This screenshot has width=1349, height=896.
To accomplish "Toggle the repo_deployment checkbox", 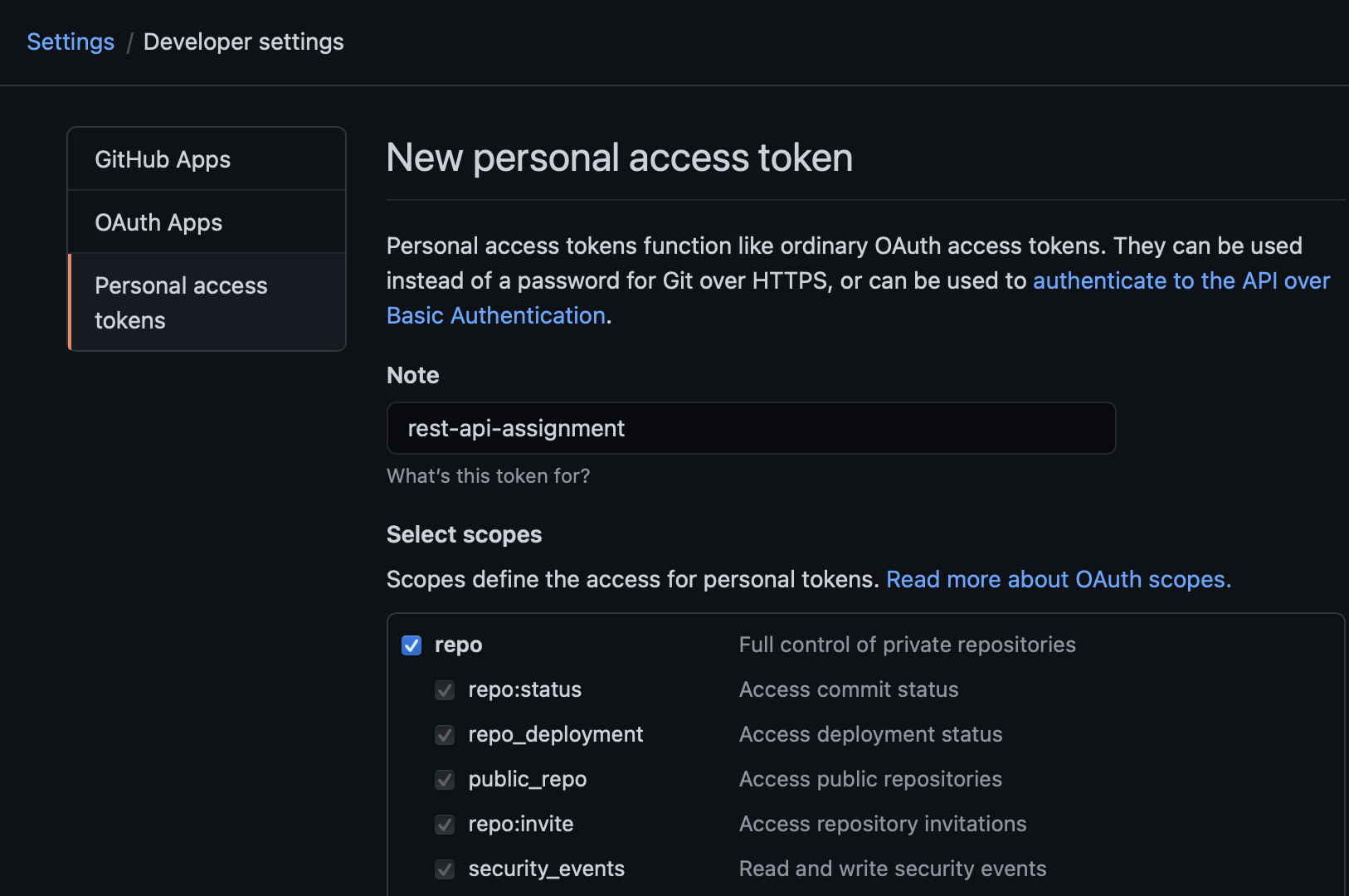I will click(x=445, y=735).
